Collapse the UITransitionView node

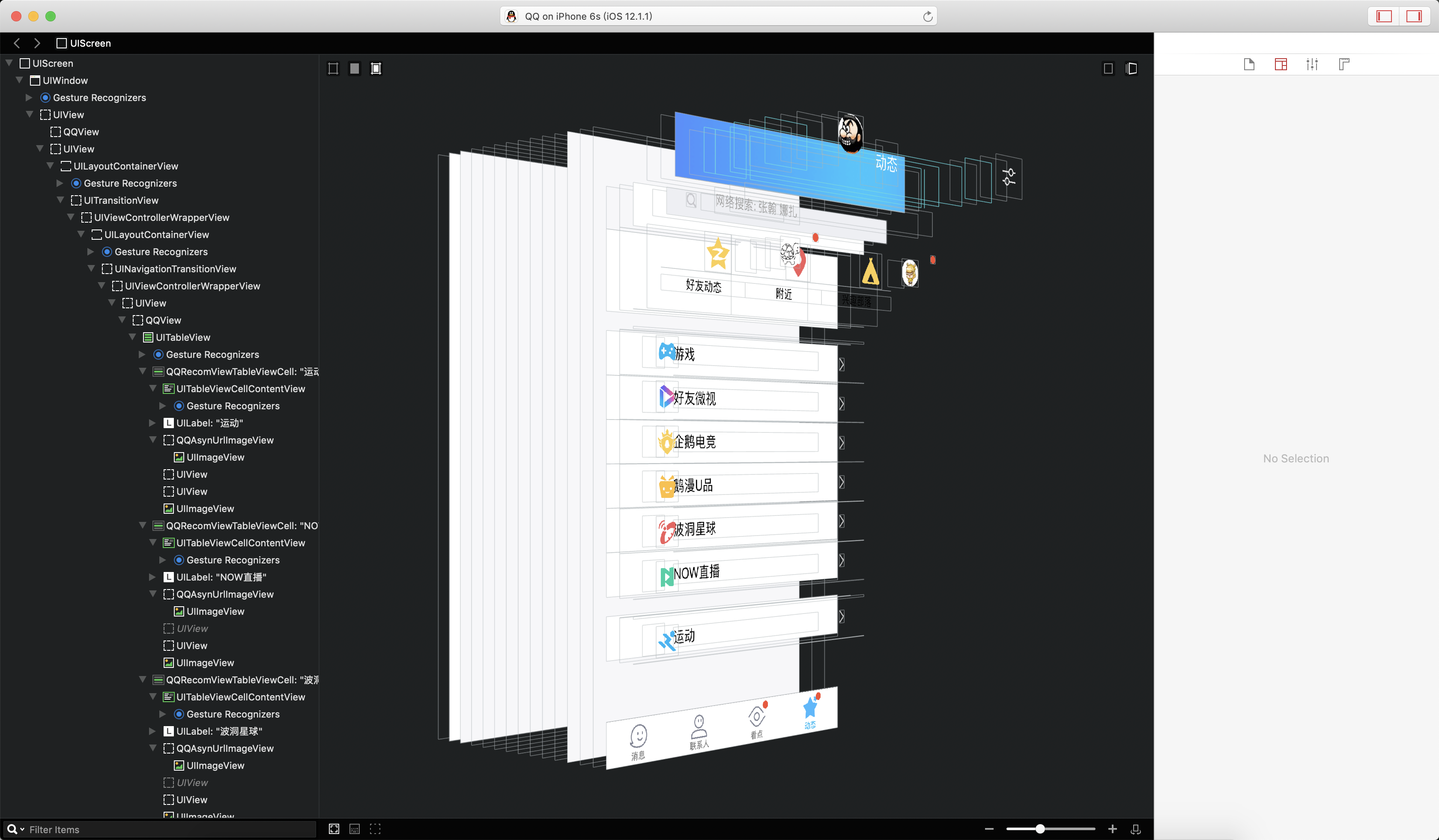pyautogui.click(x=60, y=200)
